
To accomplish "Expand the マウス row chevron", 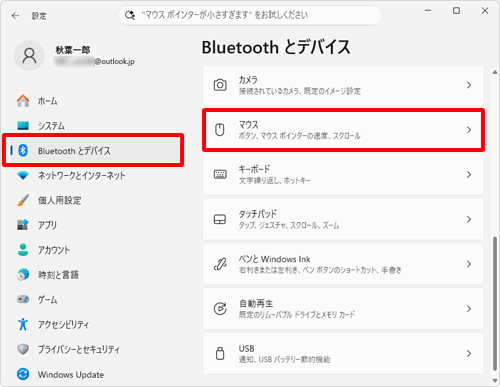I will (469, 130).
